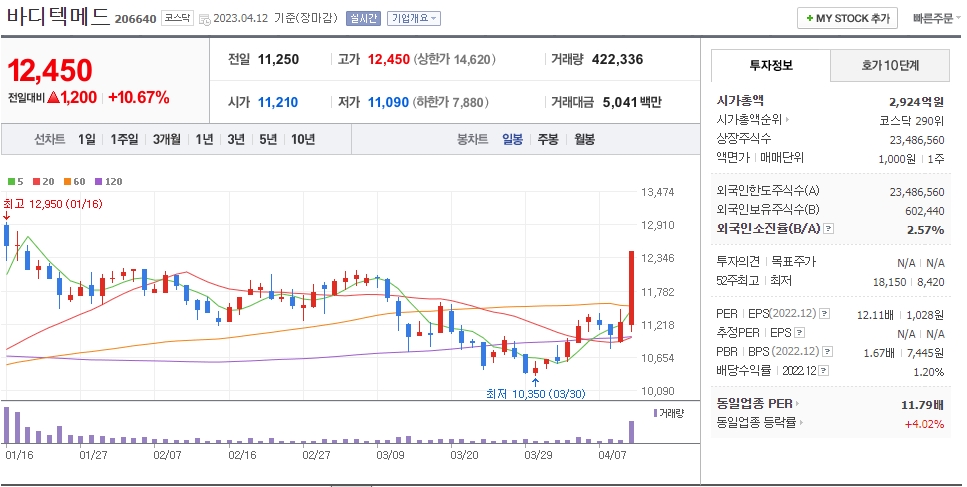Open the 투자정보 tab
Viewport: 967px width, 487px height.
pos(771,65)
